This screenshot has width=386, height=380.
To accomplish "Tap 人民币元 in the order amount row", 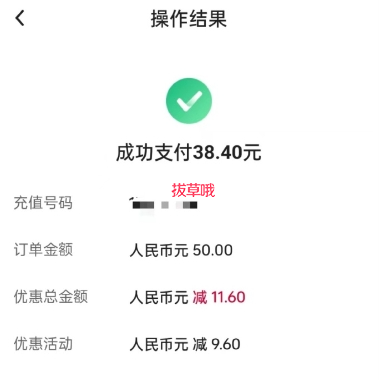I will click(159, 250).
